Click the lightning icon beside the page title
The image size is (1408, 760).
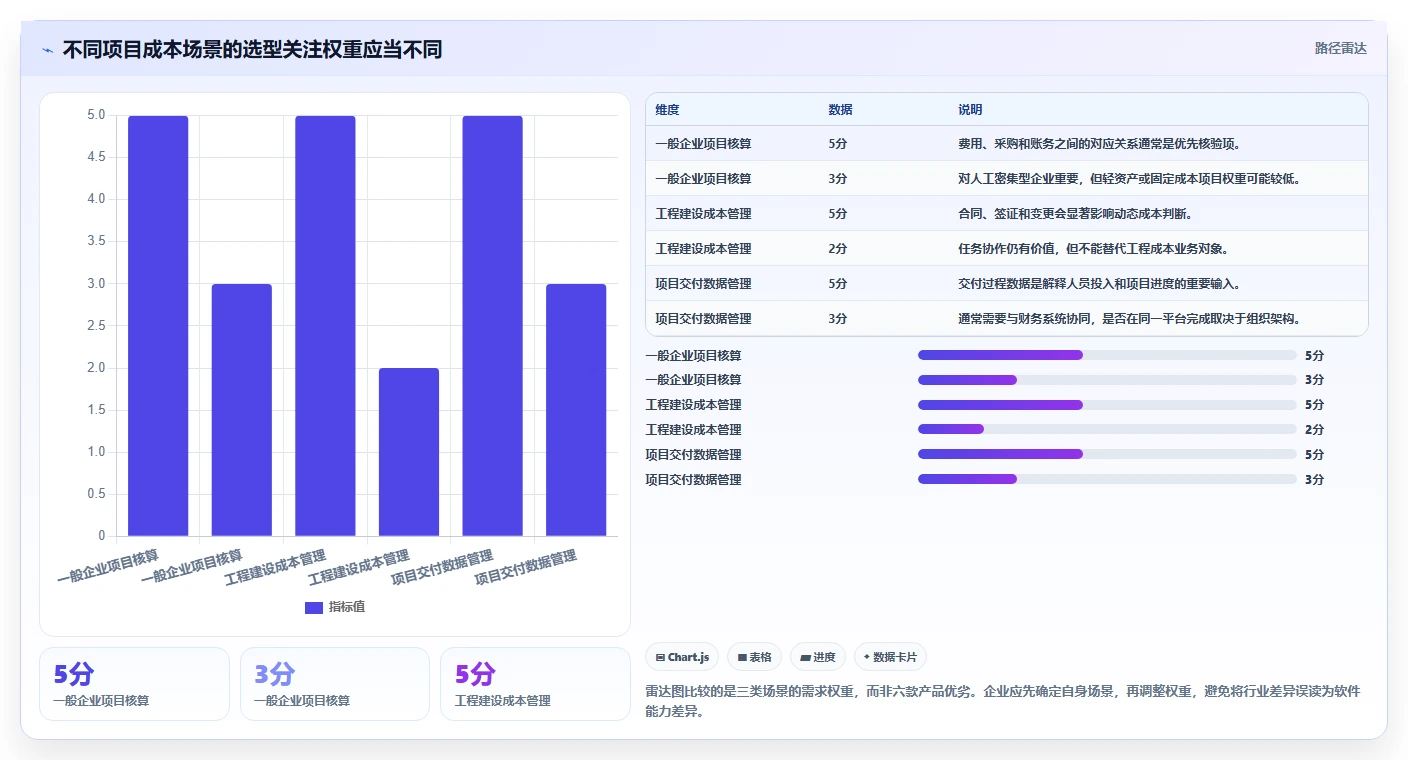48,50
